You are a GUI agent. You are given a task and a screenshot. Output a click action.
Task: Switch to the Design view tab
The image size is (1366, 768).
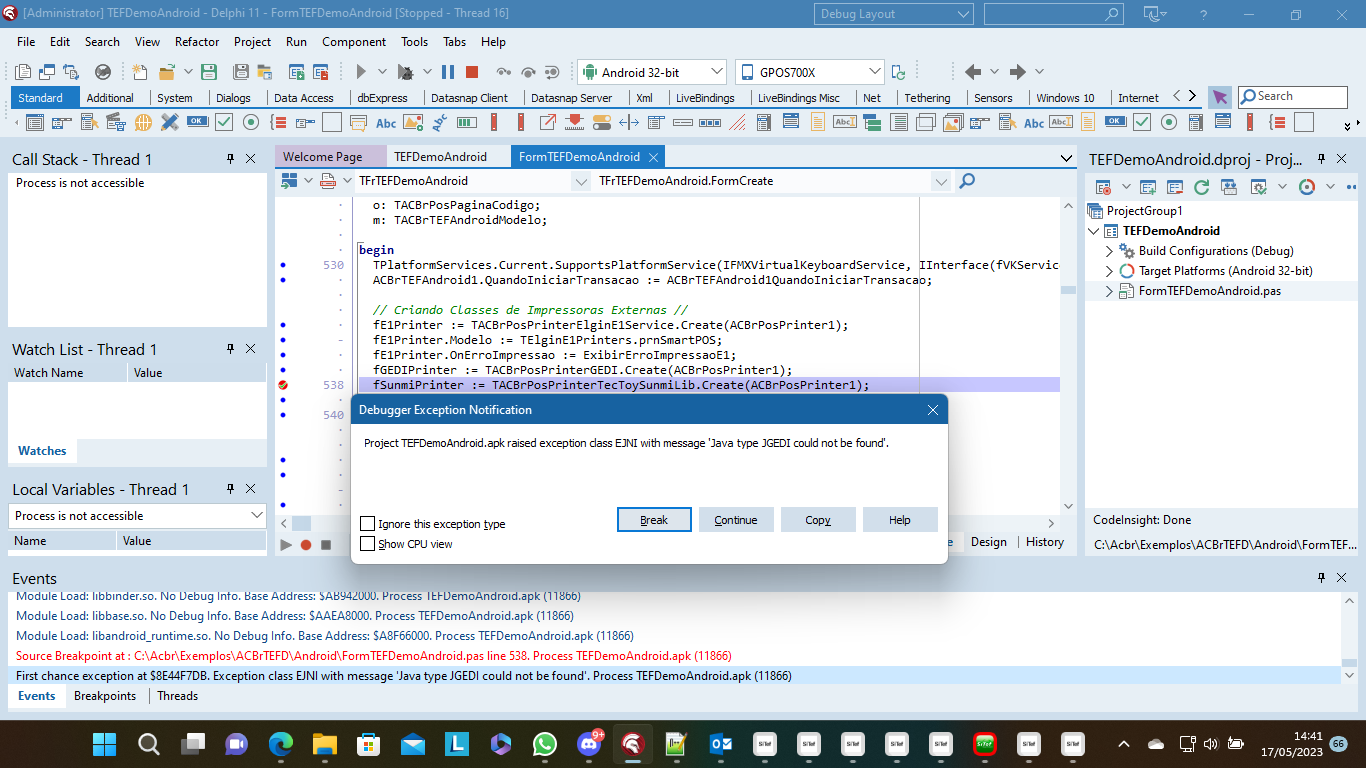click(x=988, y=542)
